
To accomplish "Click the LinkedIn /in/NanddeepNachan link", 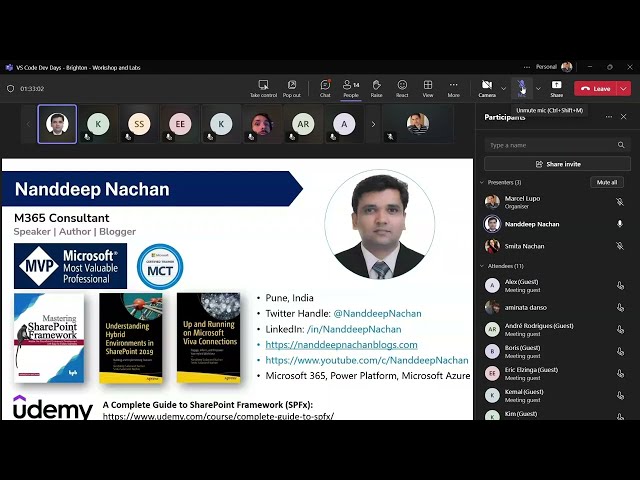I will pos(354,329).
